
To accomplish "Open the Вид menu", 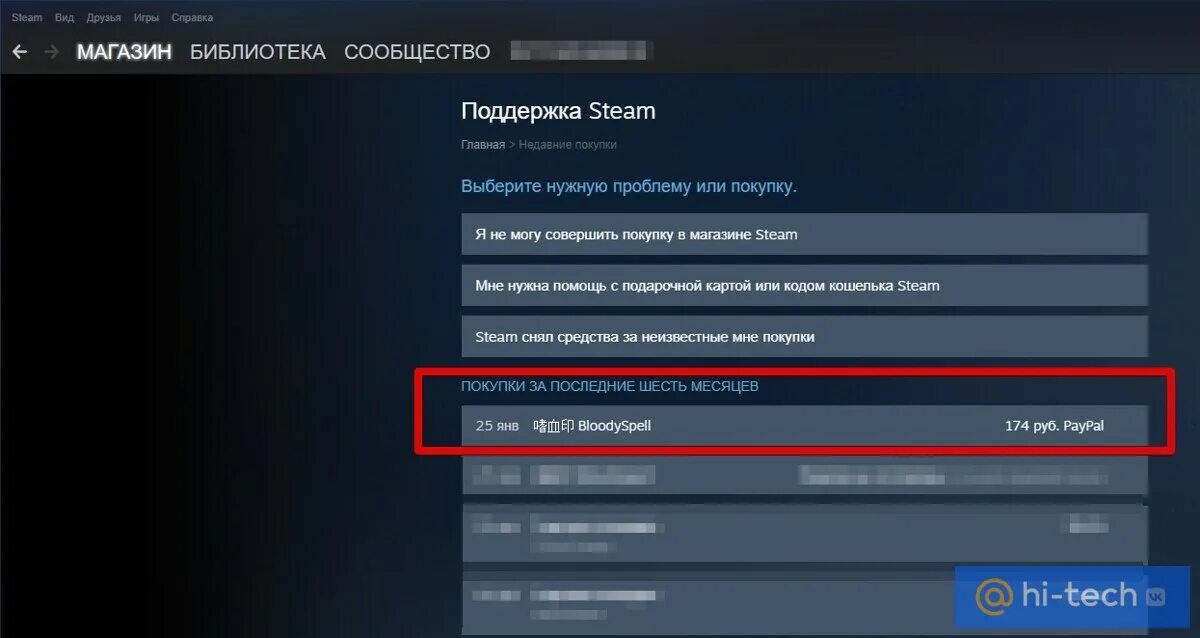I will [x=65, y=18].
